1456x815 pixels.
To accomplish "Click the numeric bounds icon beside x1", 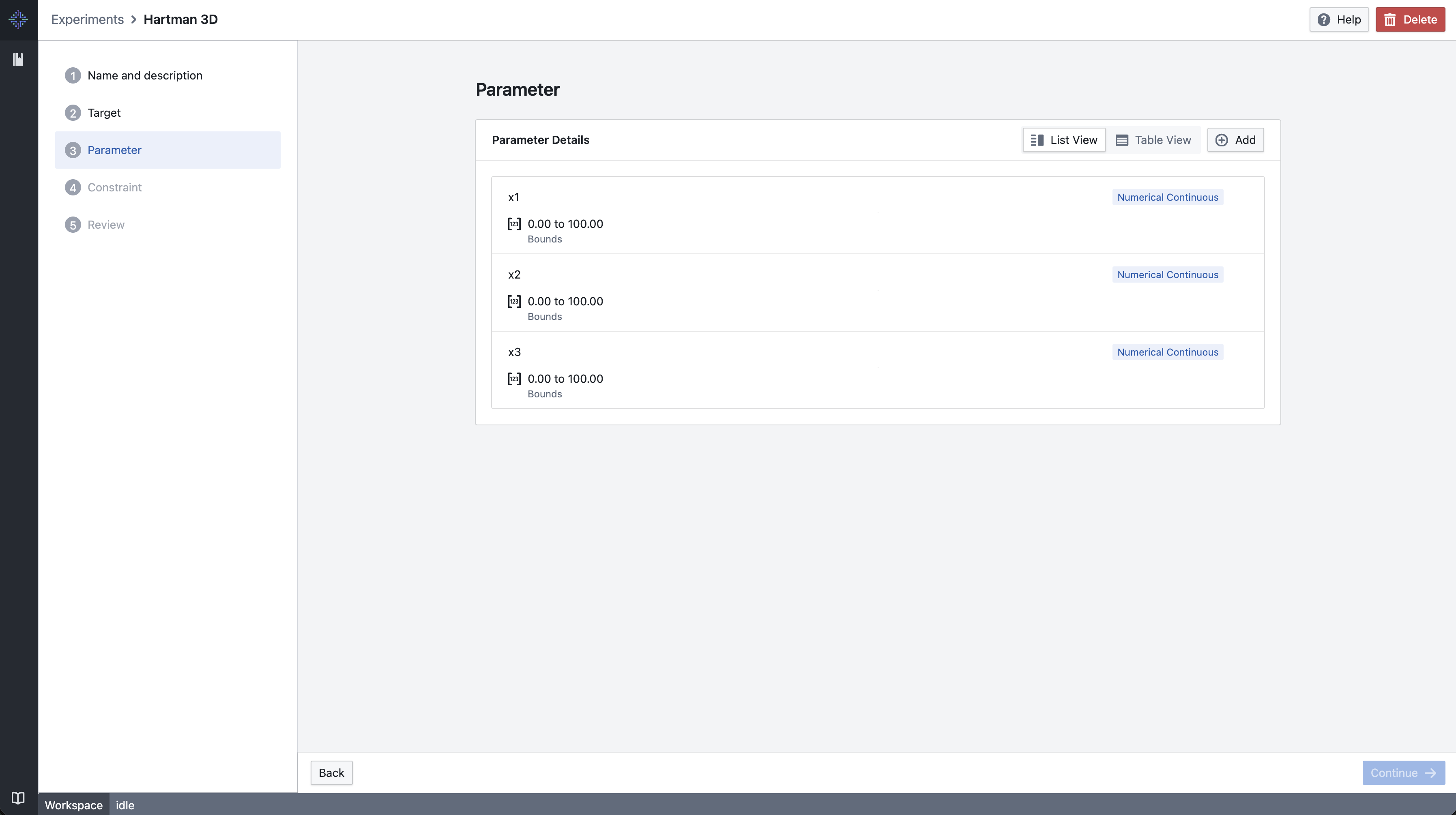I will pyautogui.click(x=514, y=224).
